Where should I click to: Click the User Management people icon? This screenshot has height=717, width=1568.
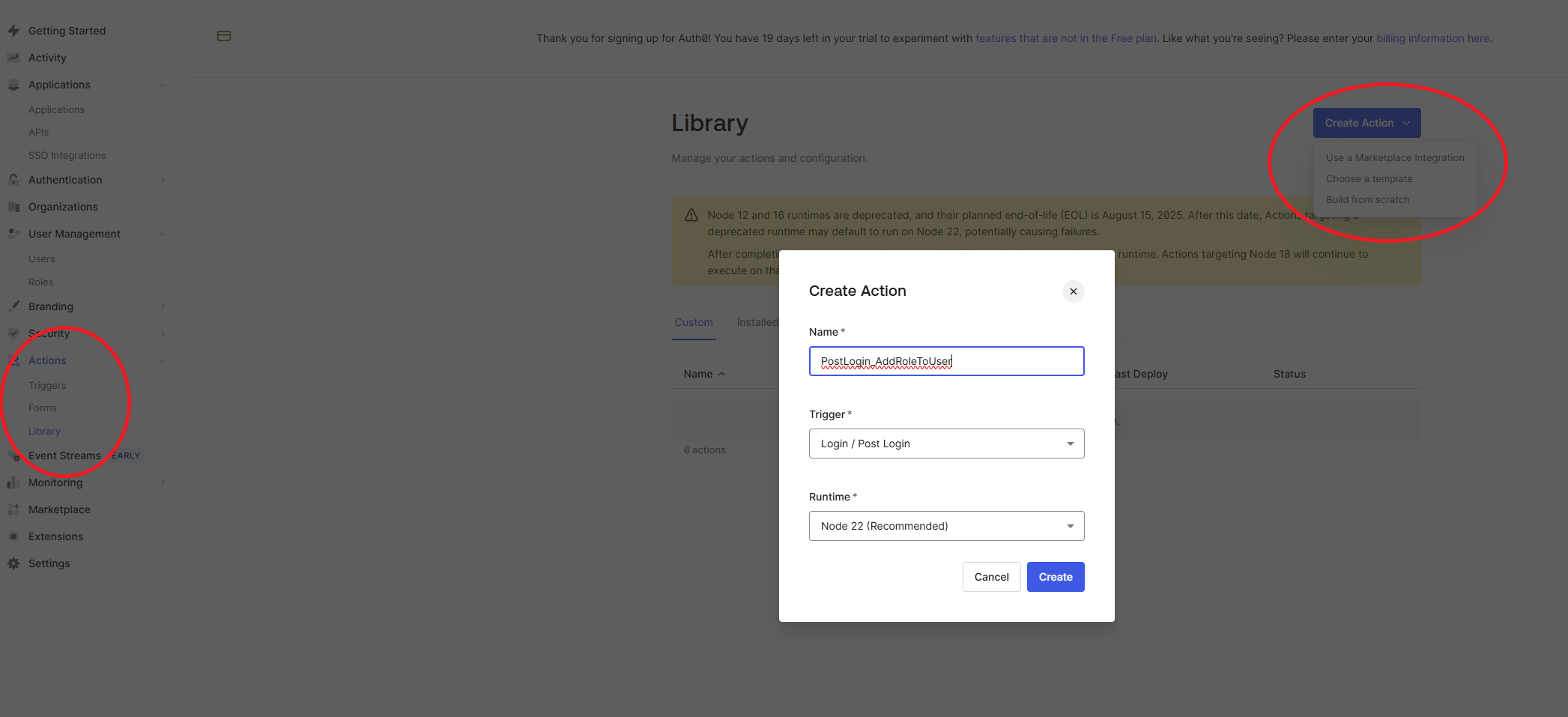point(13,234)
